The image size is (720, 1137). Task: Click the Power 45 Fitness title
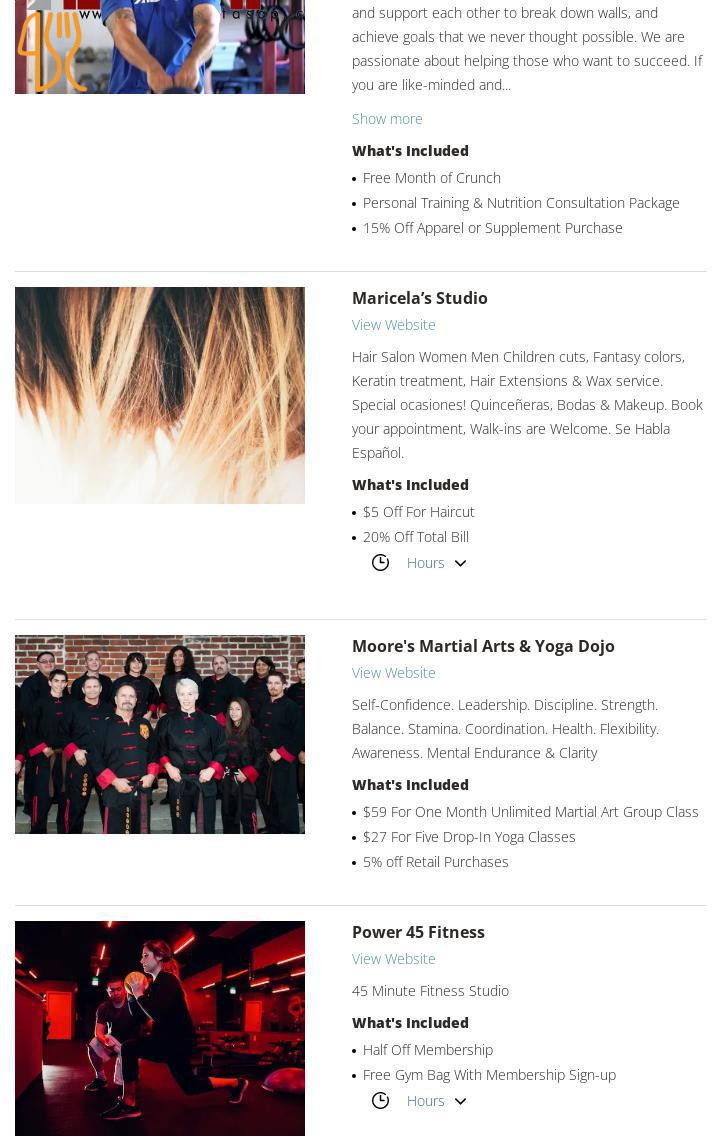(x=418, y=932)
